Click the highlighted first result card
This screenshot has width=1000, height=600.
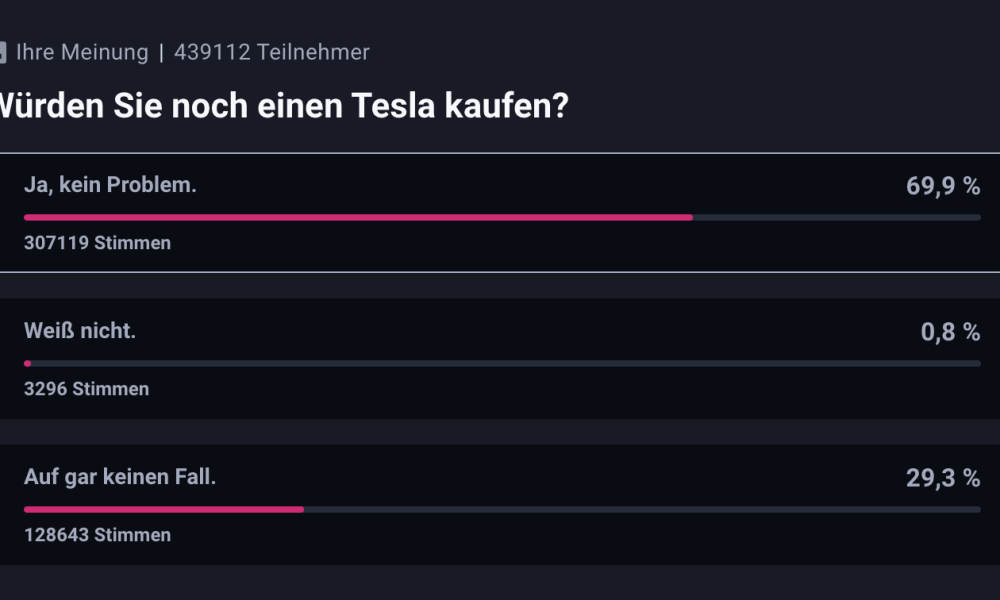(500, 212)
